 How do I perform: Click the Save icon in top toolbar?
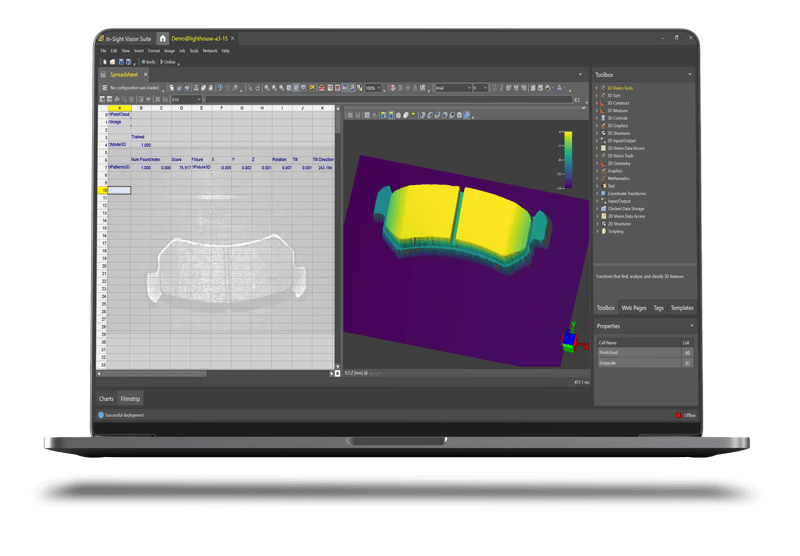pos(121,62)
